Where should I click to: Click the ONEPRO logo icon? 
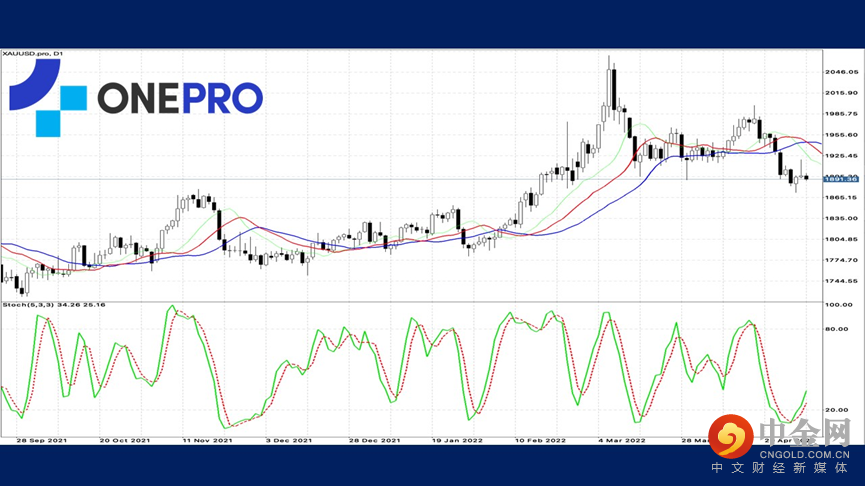point(48,98)
